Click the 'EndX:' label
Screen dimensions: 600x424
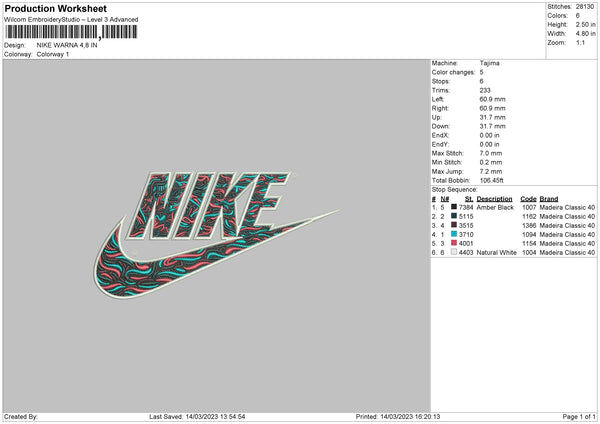tap(440, 135)
